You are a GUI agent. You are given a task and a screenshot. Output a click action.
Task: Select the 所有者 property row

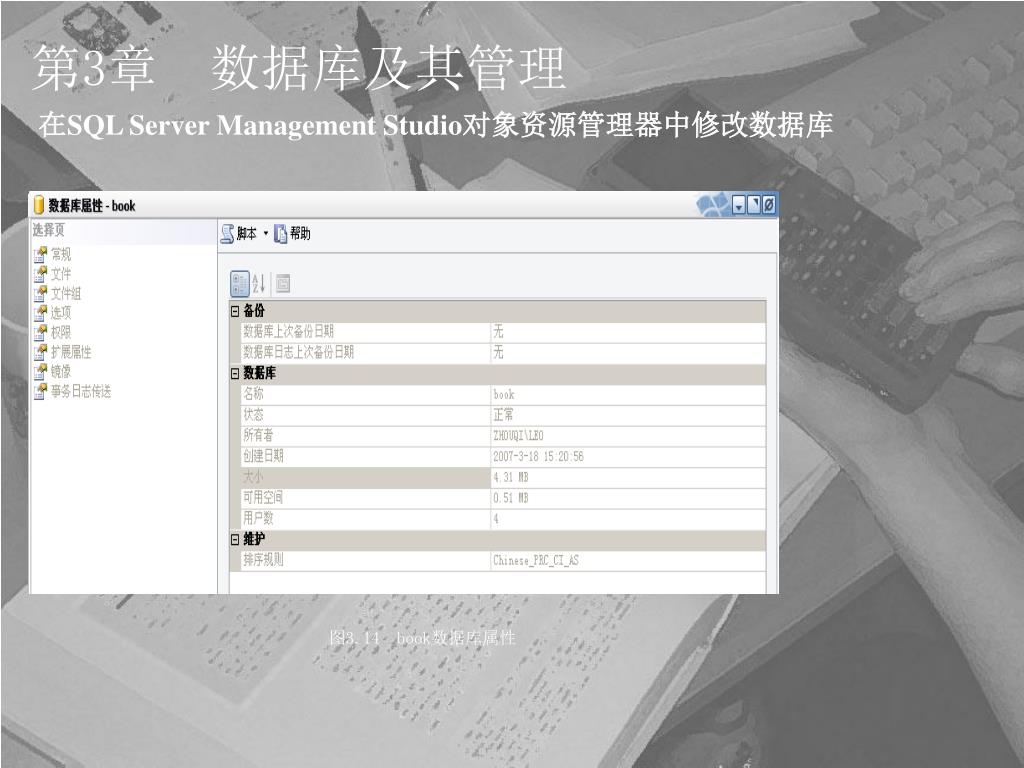coord(503,436)
